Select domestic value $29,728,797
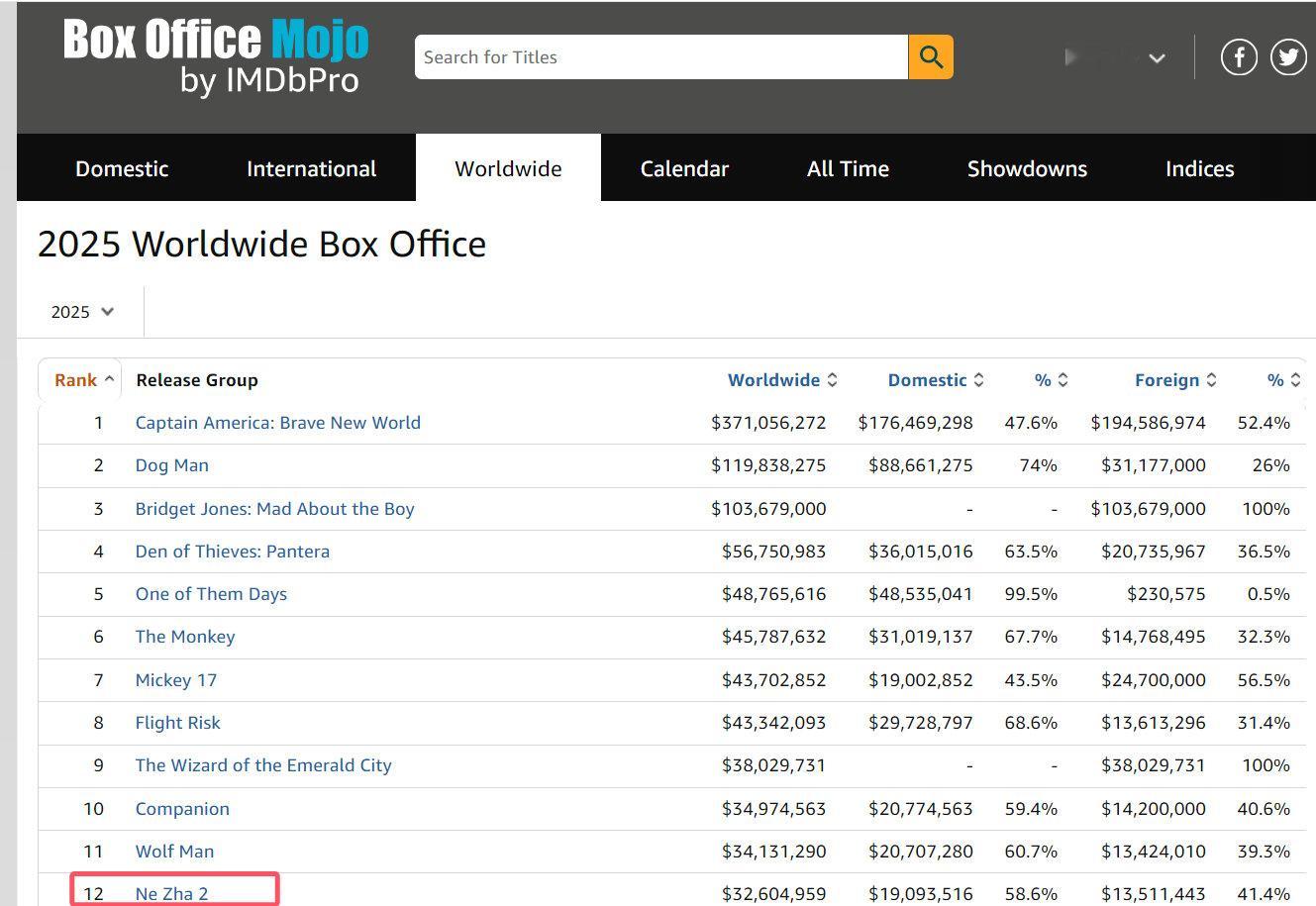 coord(921,723)
